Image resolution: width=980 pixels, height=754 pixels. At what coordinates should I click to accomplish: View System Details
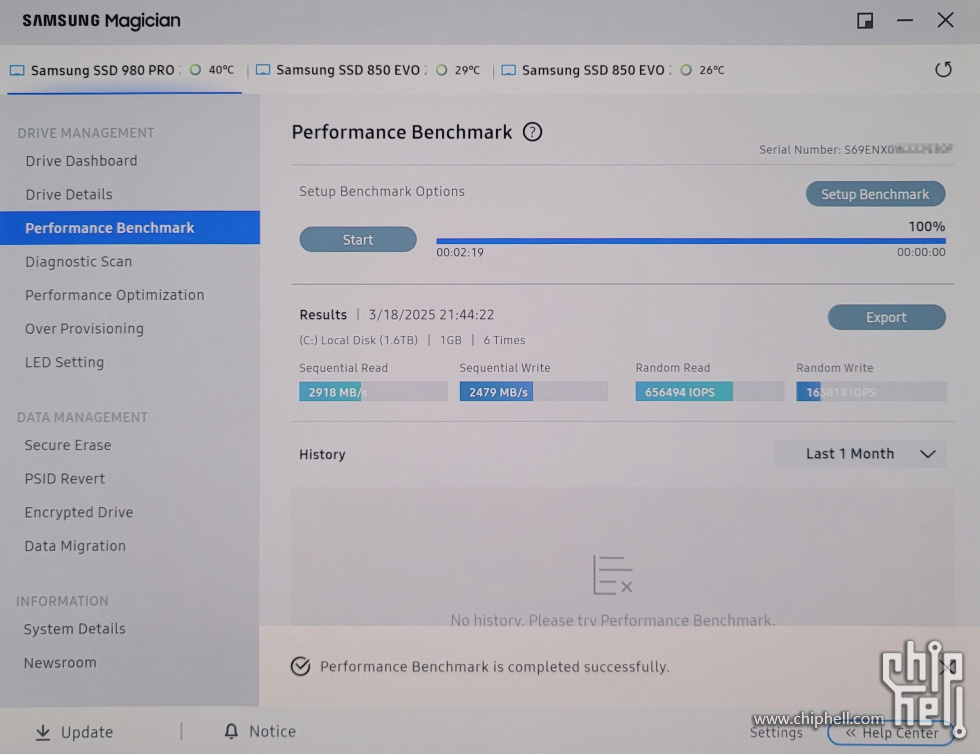74,629
